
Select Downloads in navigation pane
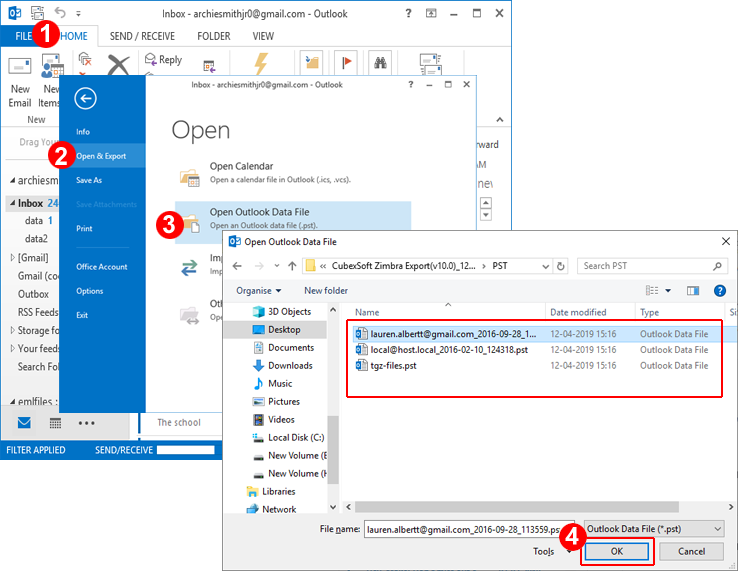282,366
